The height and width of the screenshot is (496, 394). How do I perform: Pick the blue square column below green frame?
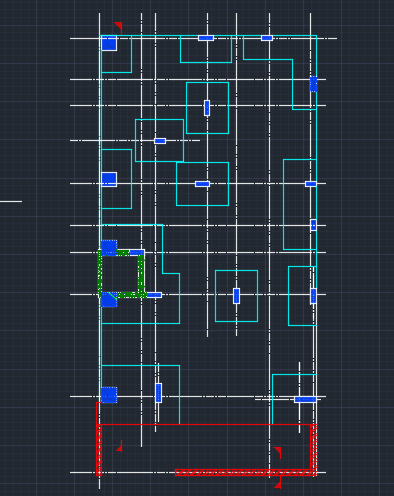[109, 299]
